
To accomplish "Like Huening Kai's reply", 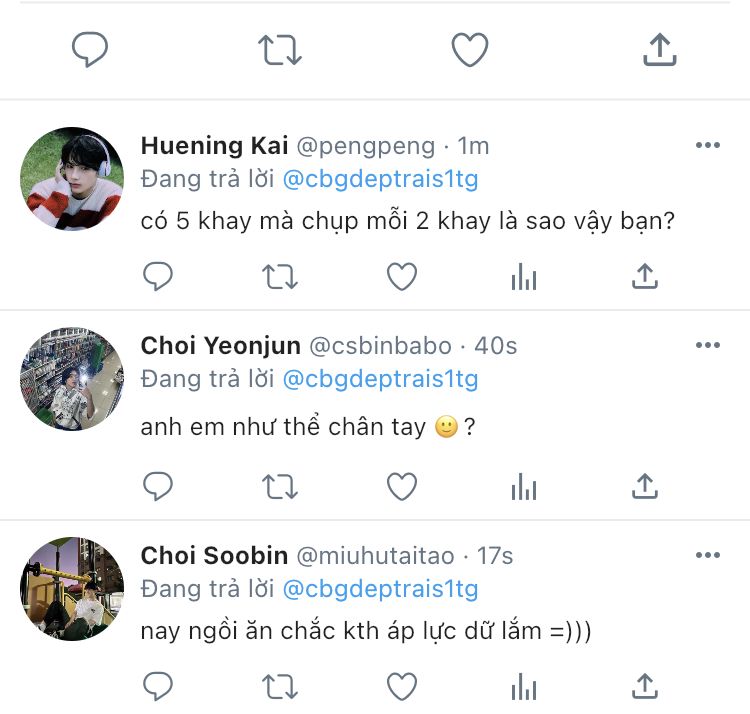I will (x=402, y=277).
